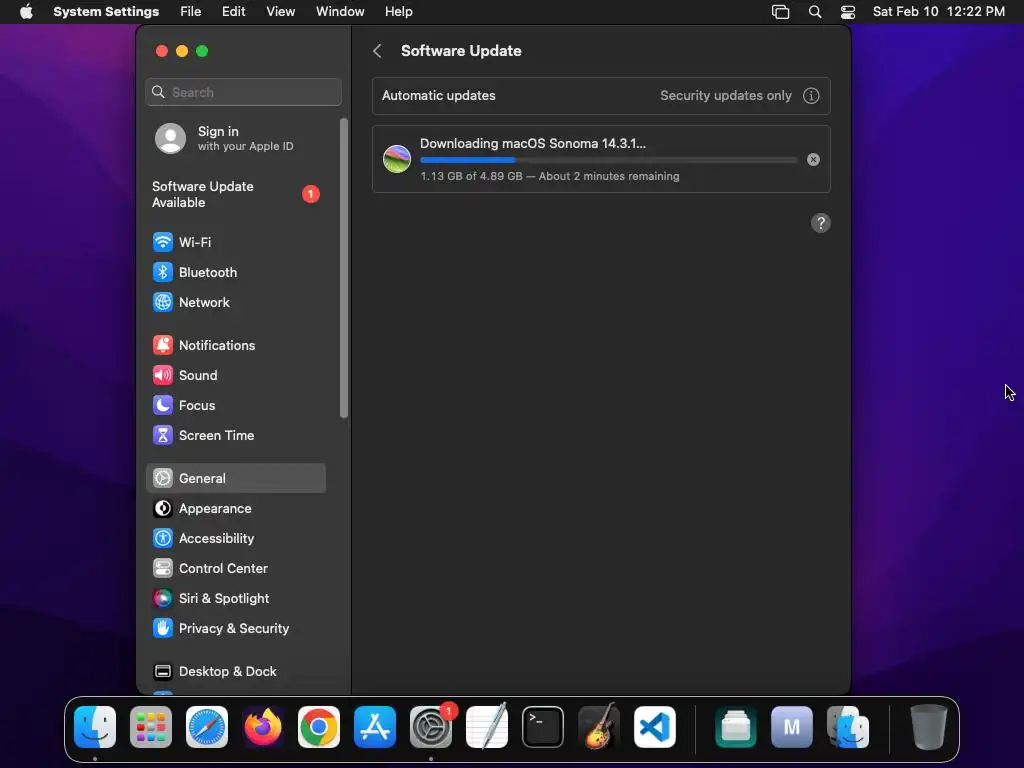The image size is (1024, 768).
Task: Click the date and time in menu bar
Action: click(938, 12)
